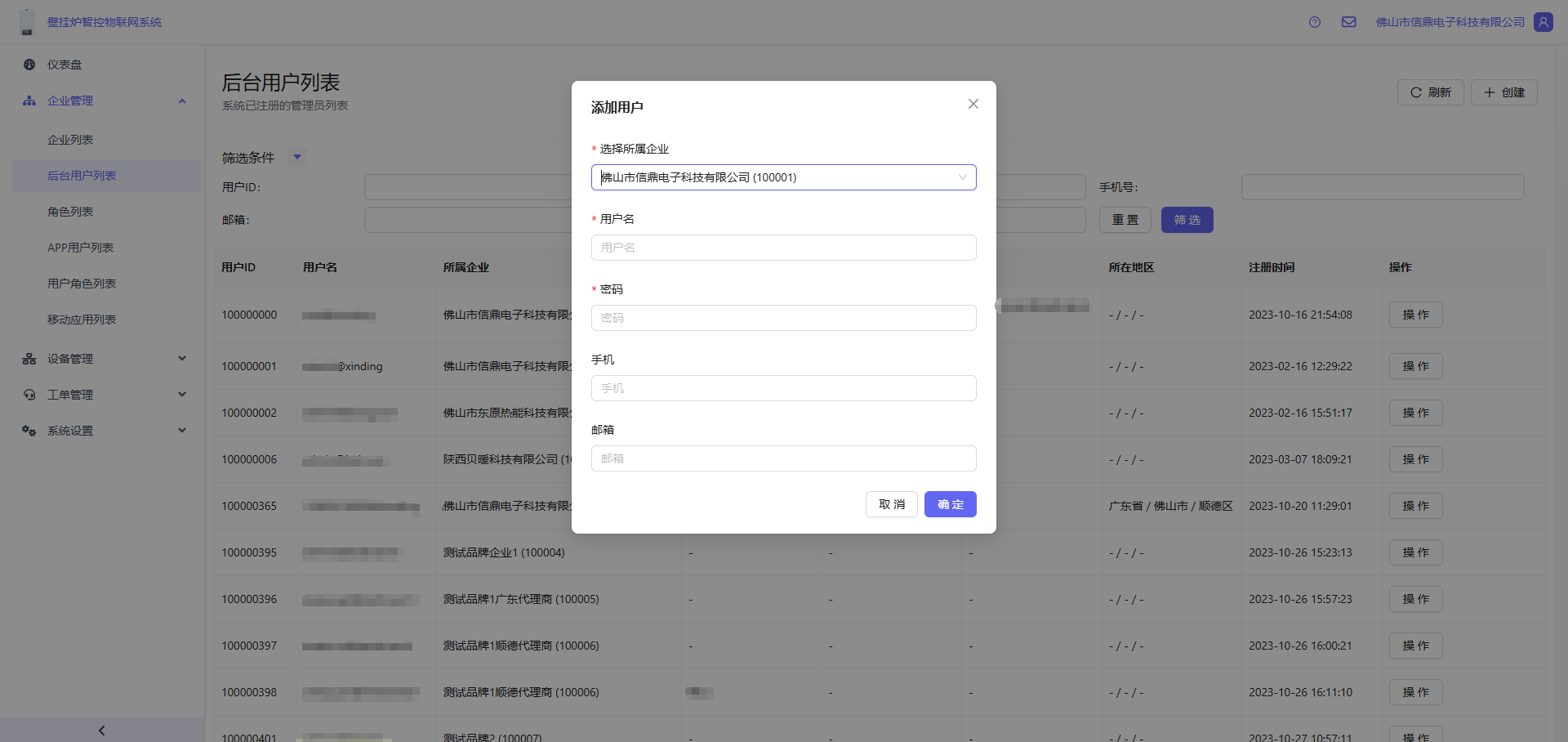Click the email input in dialog

pos(783,458)
